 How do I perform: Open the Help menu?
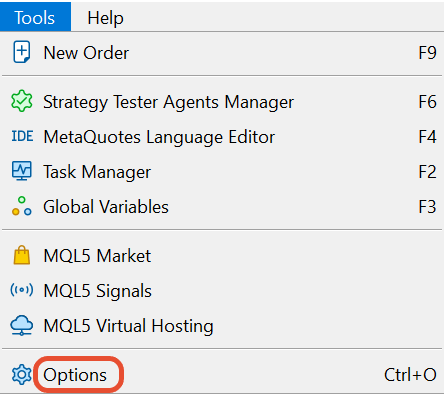(105, 17)
